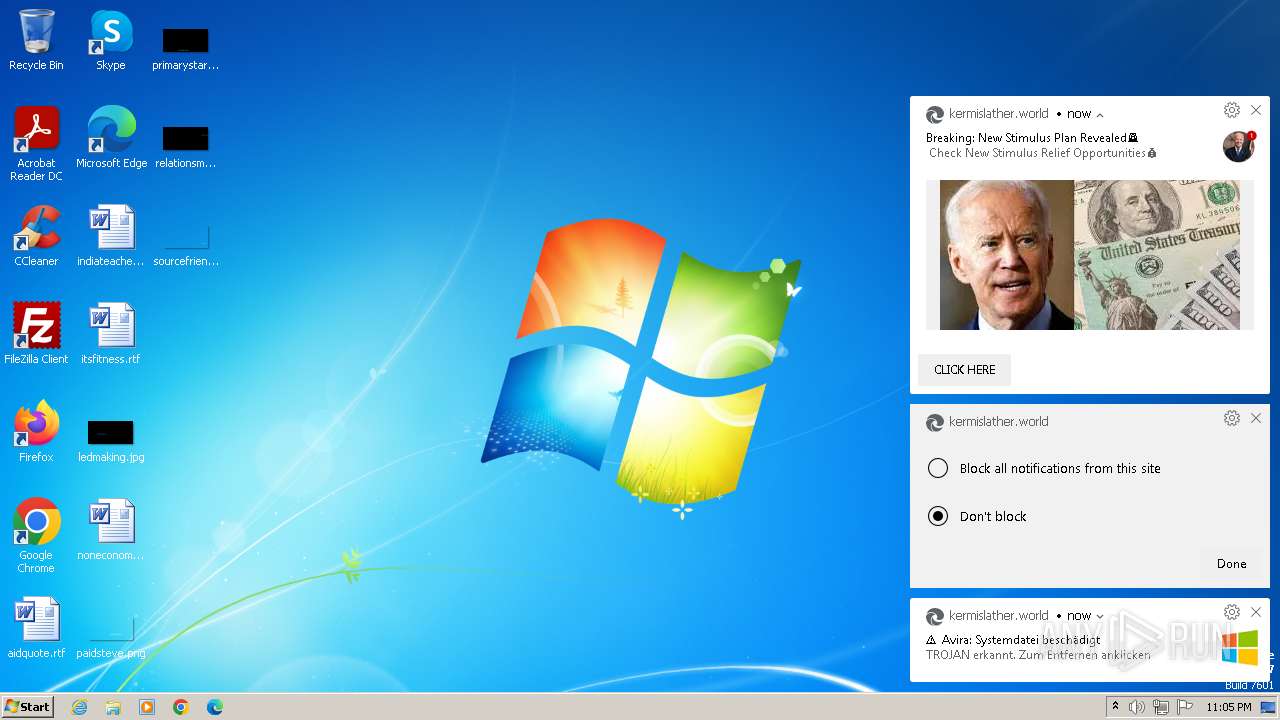1280x720 pixels.
Task: Select the indiateache... Word document icon
Action: (111, 236)
